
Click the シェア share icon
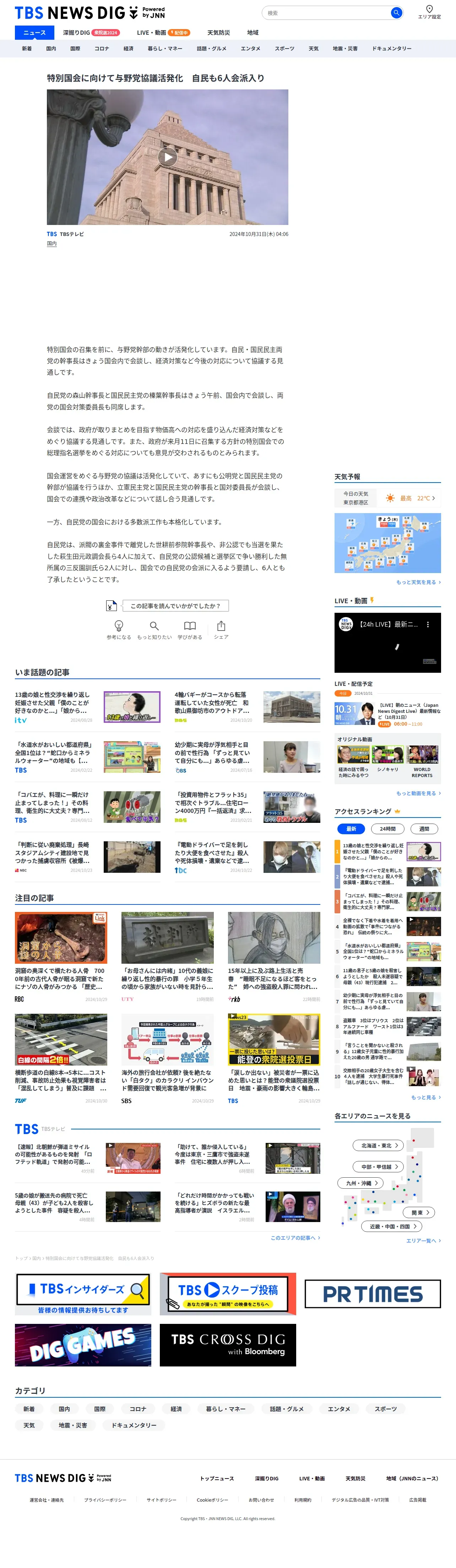click(221, 626)
